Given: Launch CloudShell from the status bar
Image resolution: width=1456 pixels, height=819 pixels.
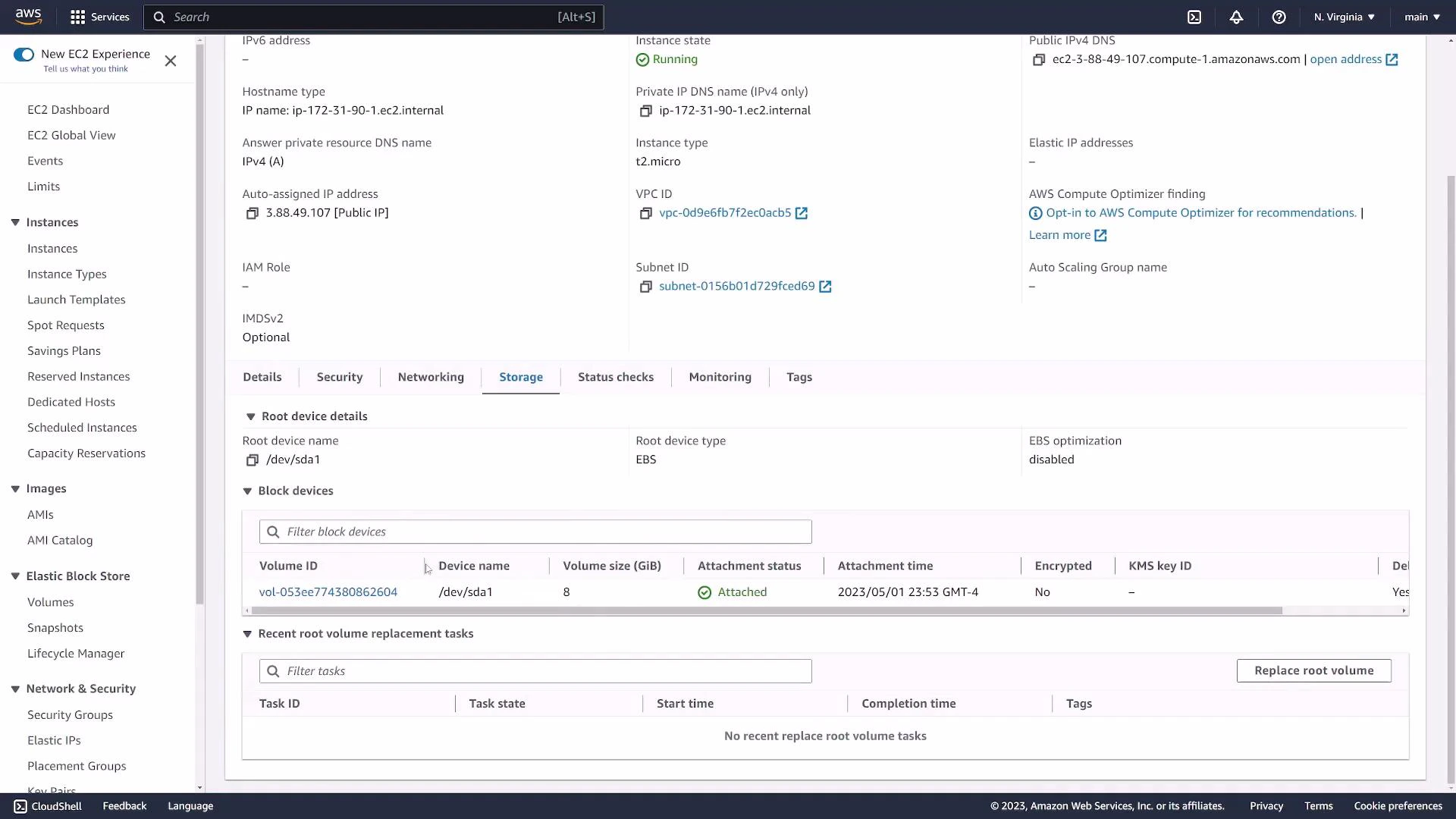Looking at the screenshot, I should point(47,805).
